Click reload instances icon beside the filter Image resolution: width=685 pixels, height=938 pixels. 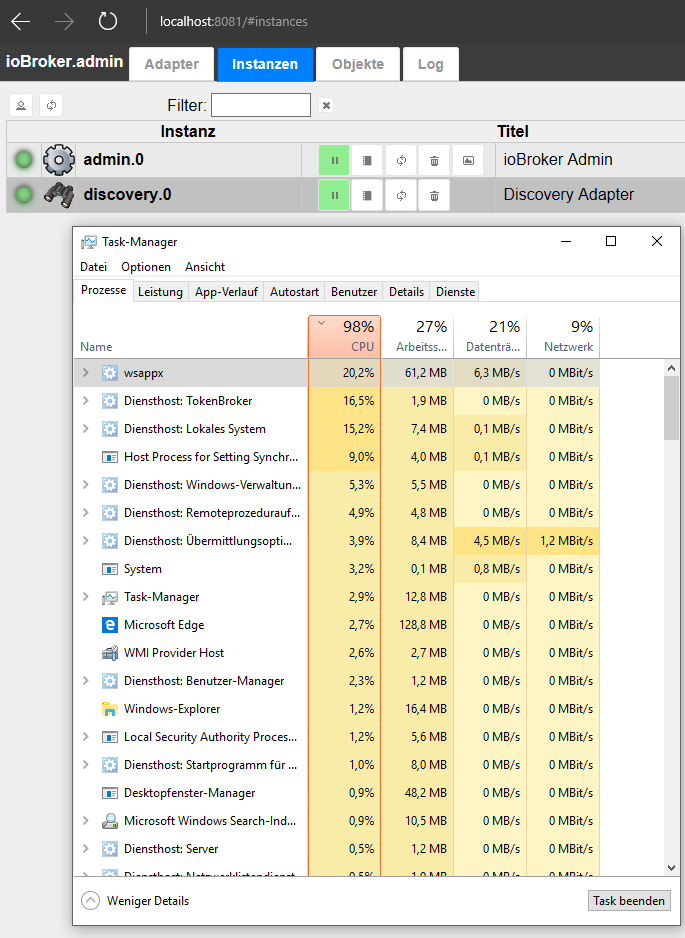pos(51,105)
